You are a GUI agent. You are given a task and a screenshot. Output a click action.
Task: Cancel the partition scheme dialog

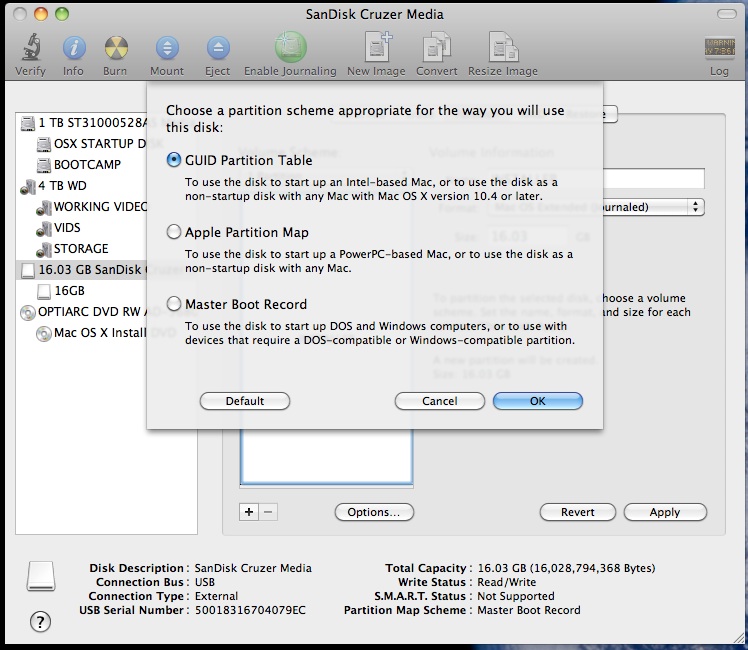pyautogui.click(x=440, y=401)
